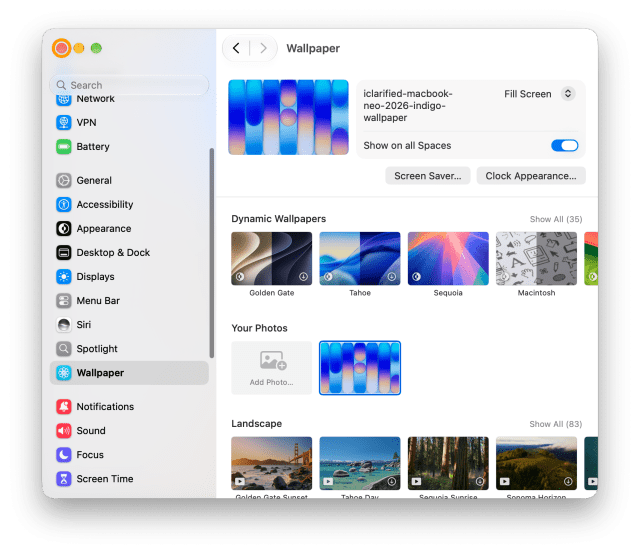Image resolution: width=640 pixels, height=554 pixels.
Task: Select Macintosh dynamic wallpaper thumbnail
Action: click(536, 258)
